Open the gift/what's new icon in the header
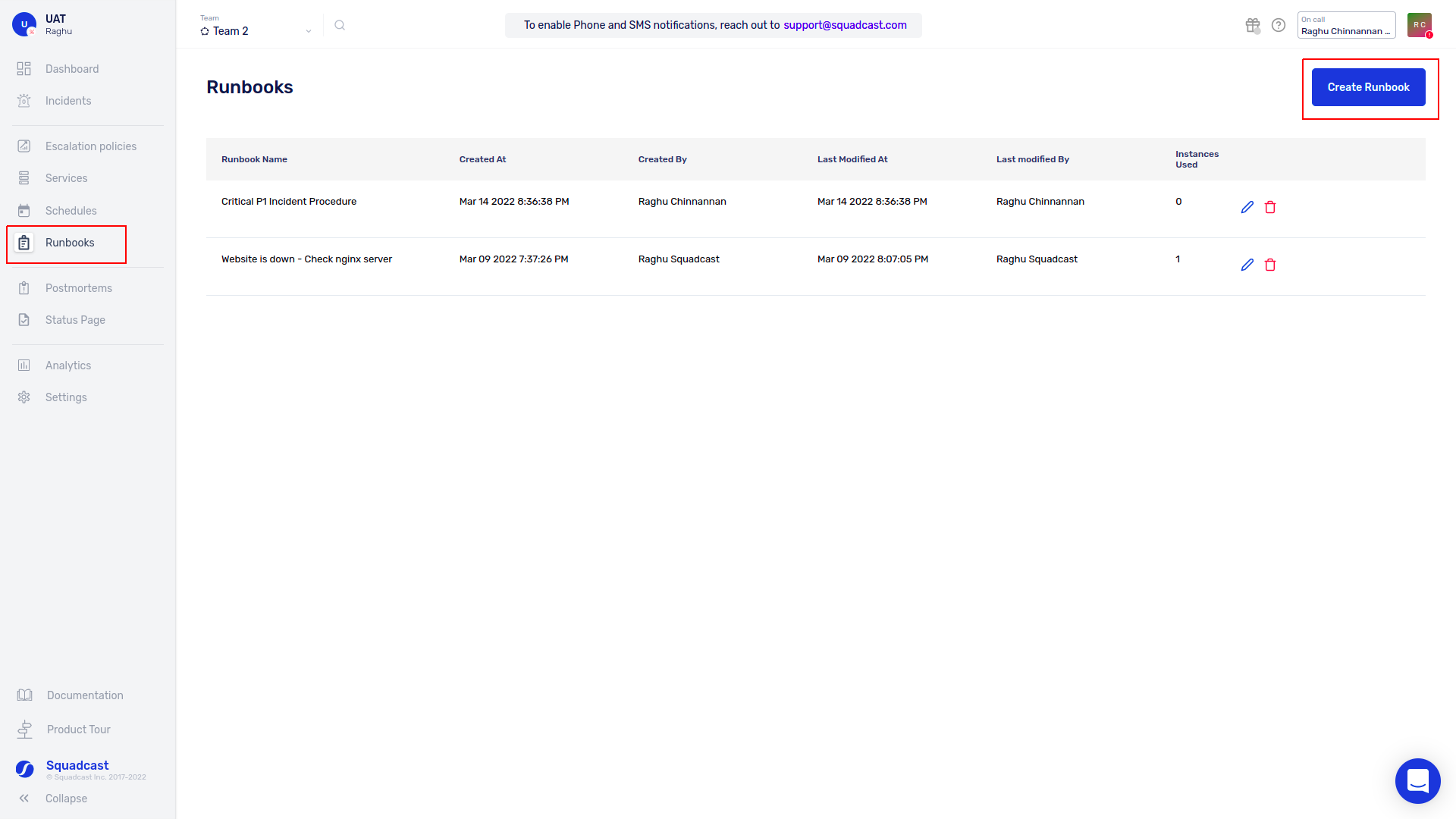This screenshot has height=819, width=1456. coord(1252,25)
